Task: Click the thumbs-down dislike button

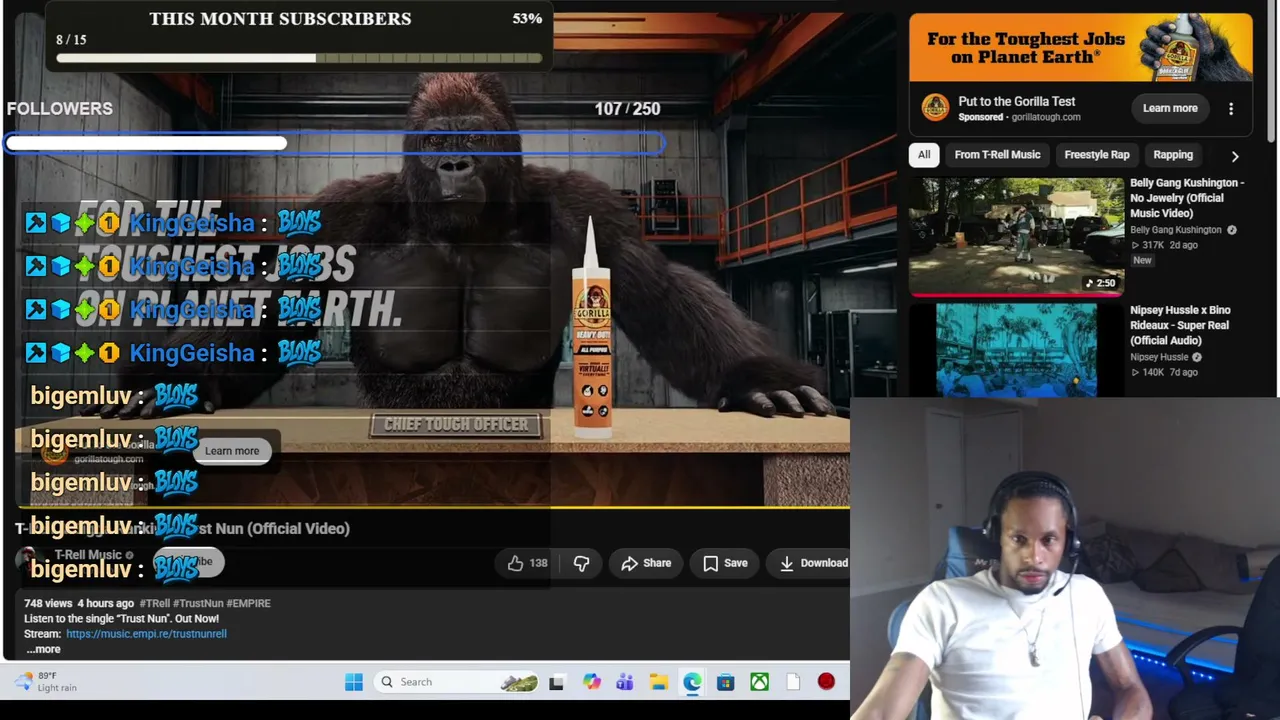Action: [581, 563]
